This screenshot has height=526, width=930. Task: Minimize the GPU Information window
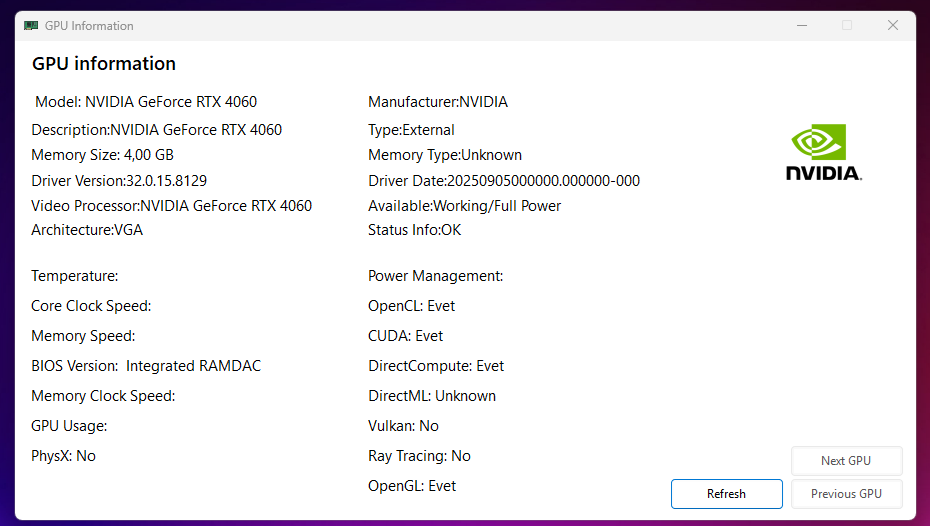pos(802,25)
